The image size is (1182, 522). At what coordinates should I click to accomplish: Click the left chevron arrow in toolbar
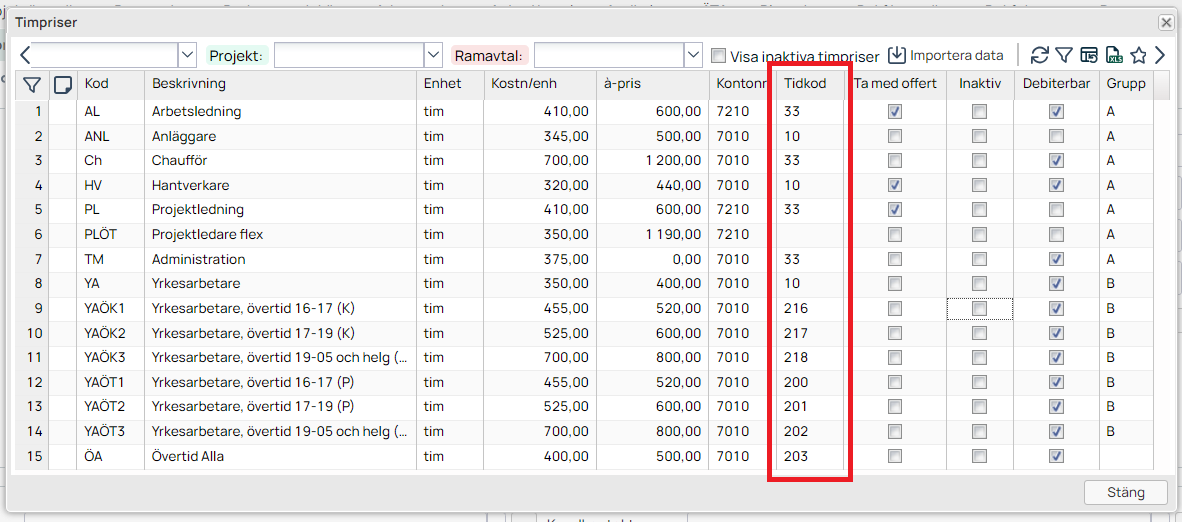25,55
